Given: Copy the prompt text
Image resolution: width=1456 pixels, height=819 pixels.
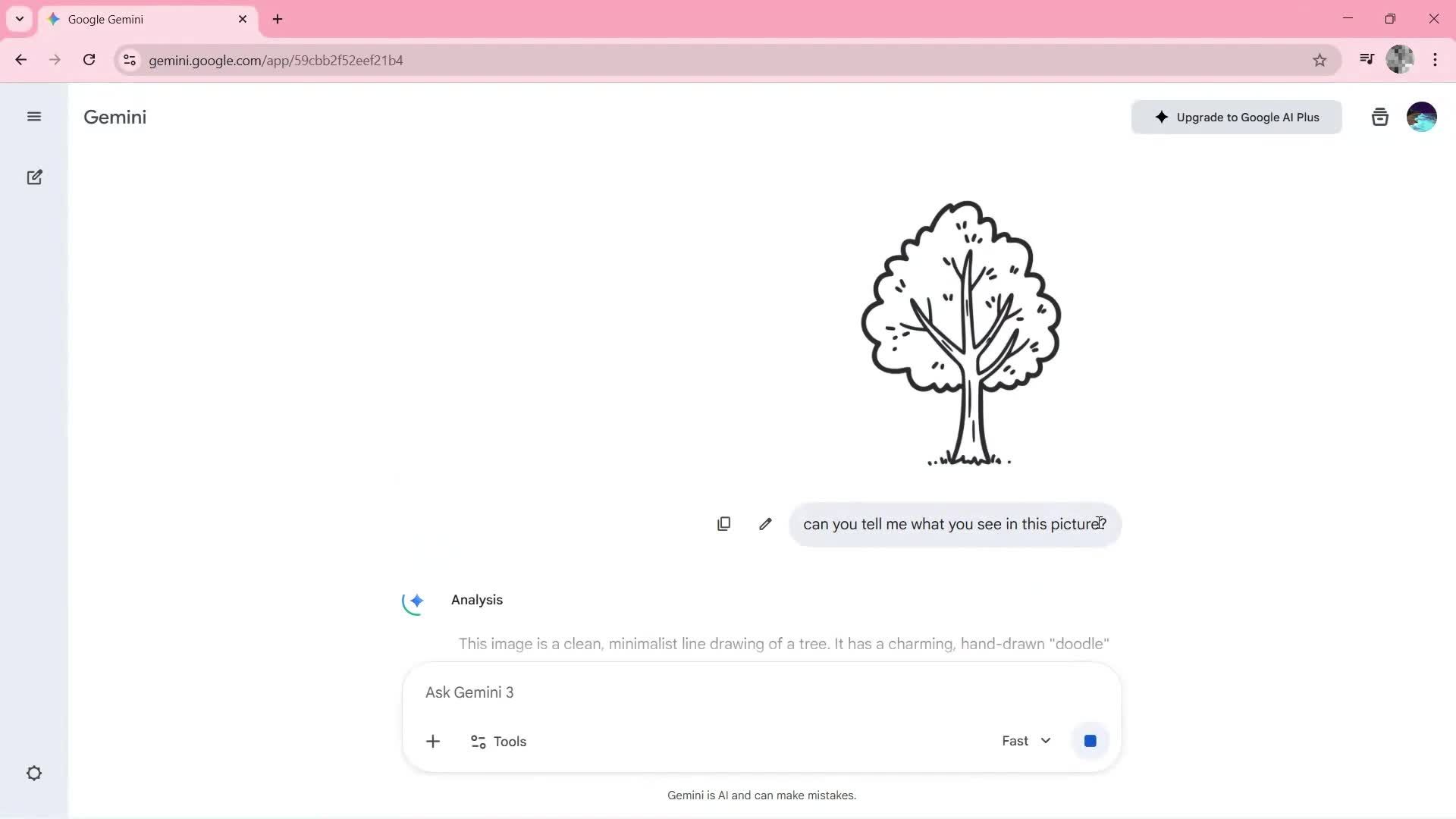Looking at the screenshot, I should pos(723,523).
